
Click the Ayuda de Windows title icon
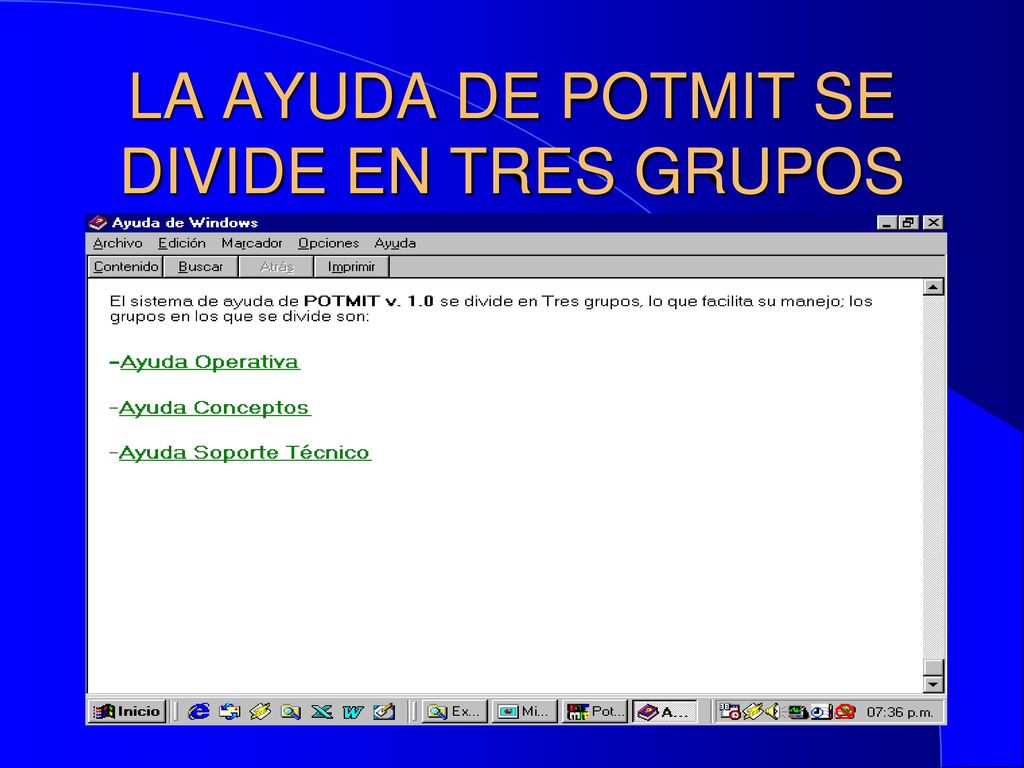[x=98, y=223]
